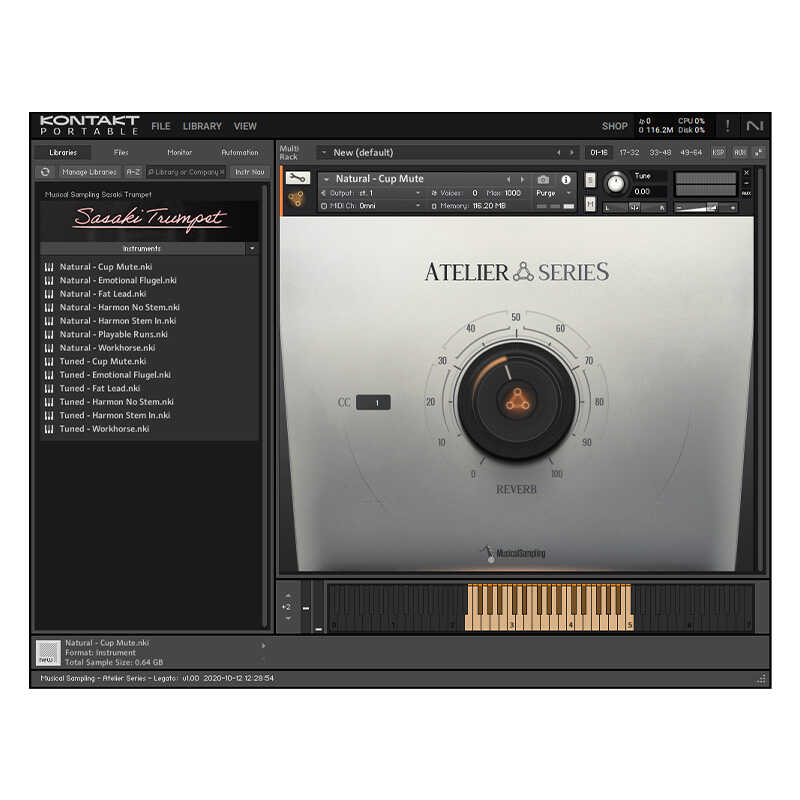Screen dimensions: 800x800
Task: Open the LIBRARY menu
Action: 202,126
